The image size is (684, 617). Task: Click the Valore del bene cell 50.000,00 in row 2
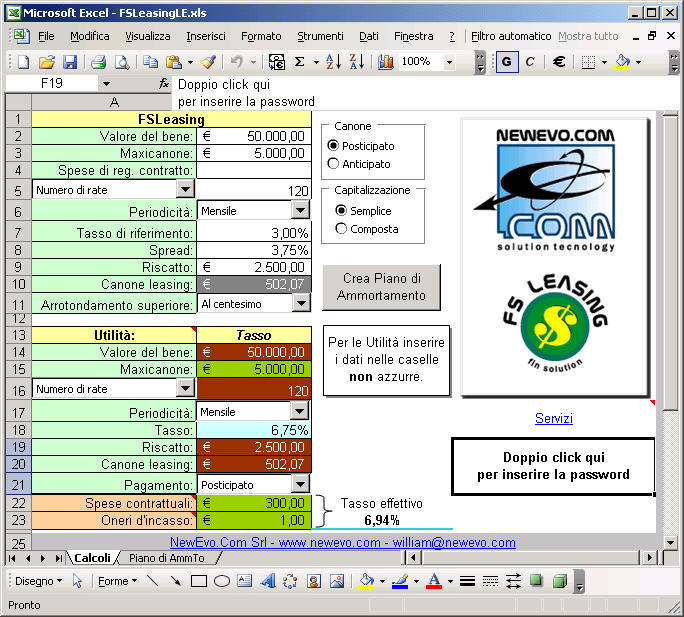[254, 136]
